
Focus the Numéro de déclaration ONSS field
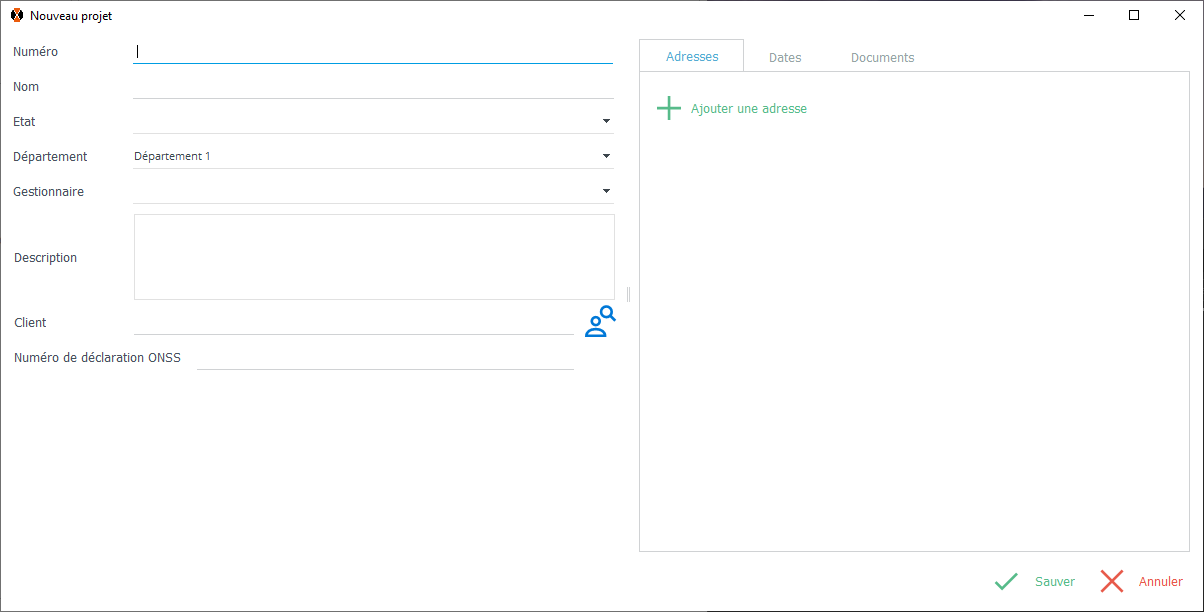[x=385, y=358]
